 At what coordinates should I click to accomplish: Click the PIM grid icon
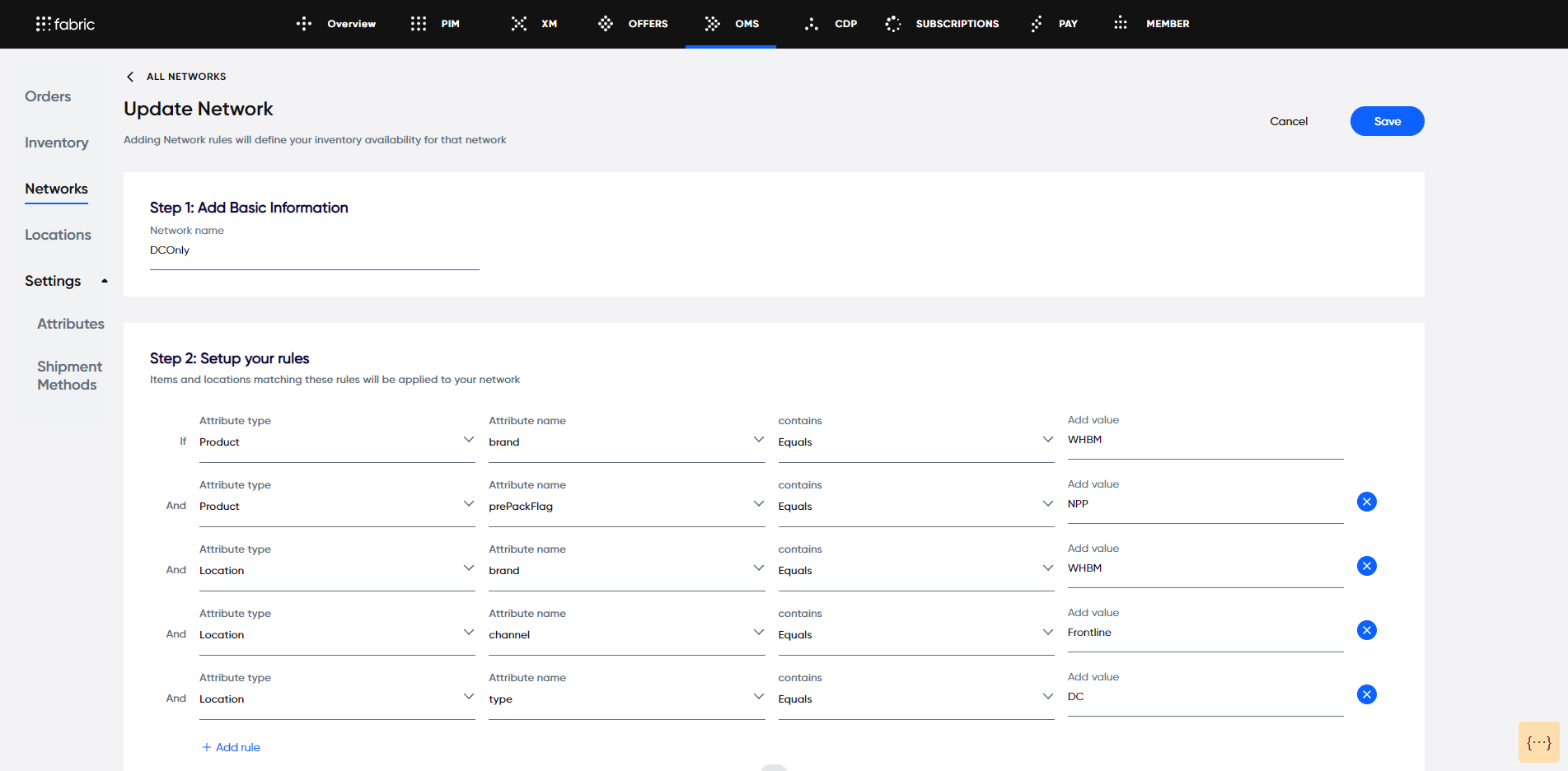tap(419, 24)
